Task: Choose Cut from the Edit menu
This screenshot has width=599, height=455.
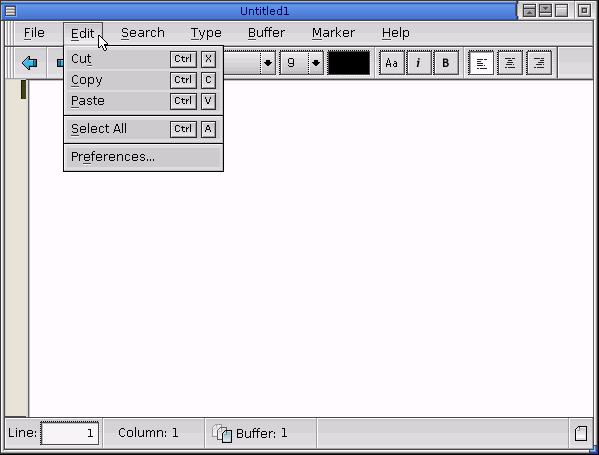Action: [143, 59]
